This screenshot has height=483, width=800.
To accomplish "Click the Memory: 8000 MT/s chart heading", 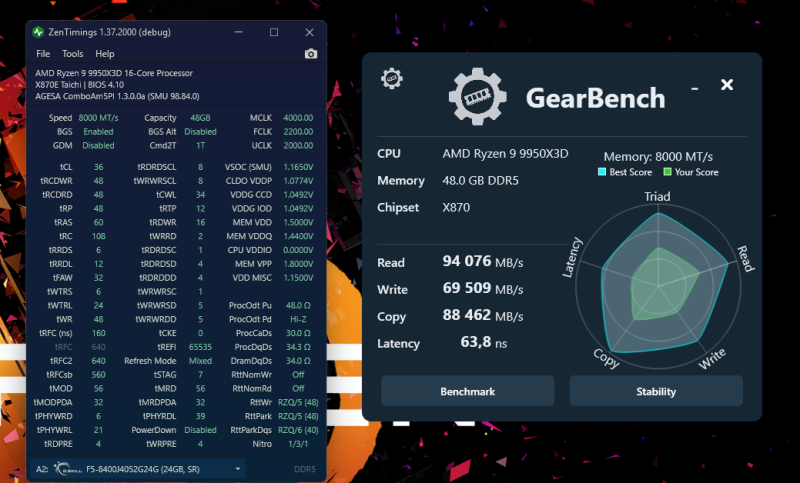I will [x=658, y=157].
